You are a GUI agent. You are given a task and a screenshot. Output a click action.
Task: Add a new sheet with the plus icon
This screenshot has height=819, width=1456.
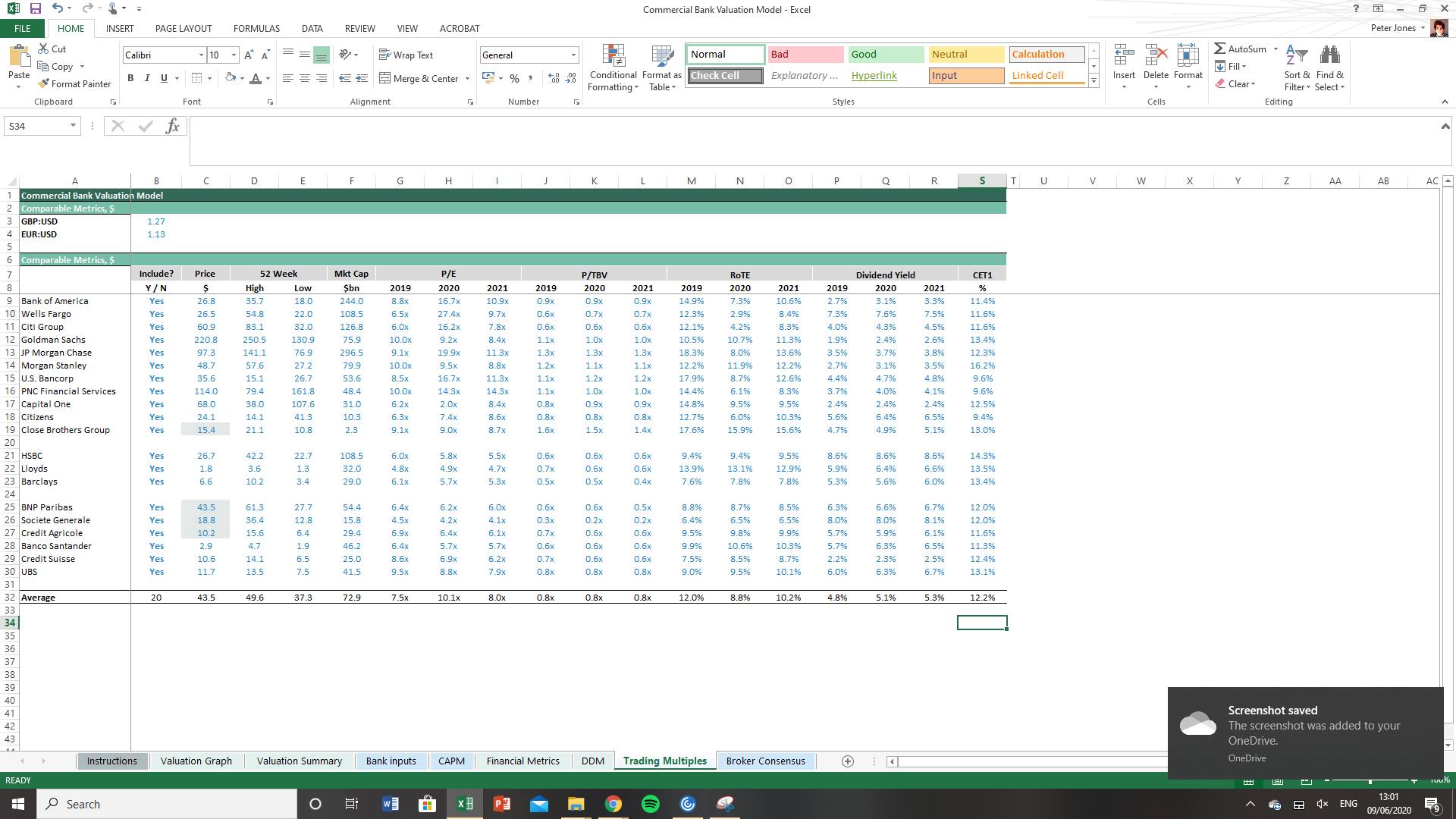(848, 761)
